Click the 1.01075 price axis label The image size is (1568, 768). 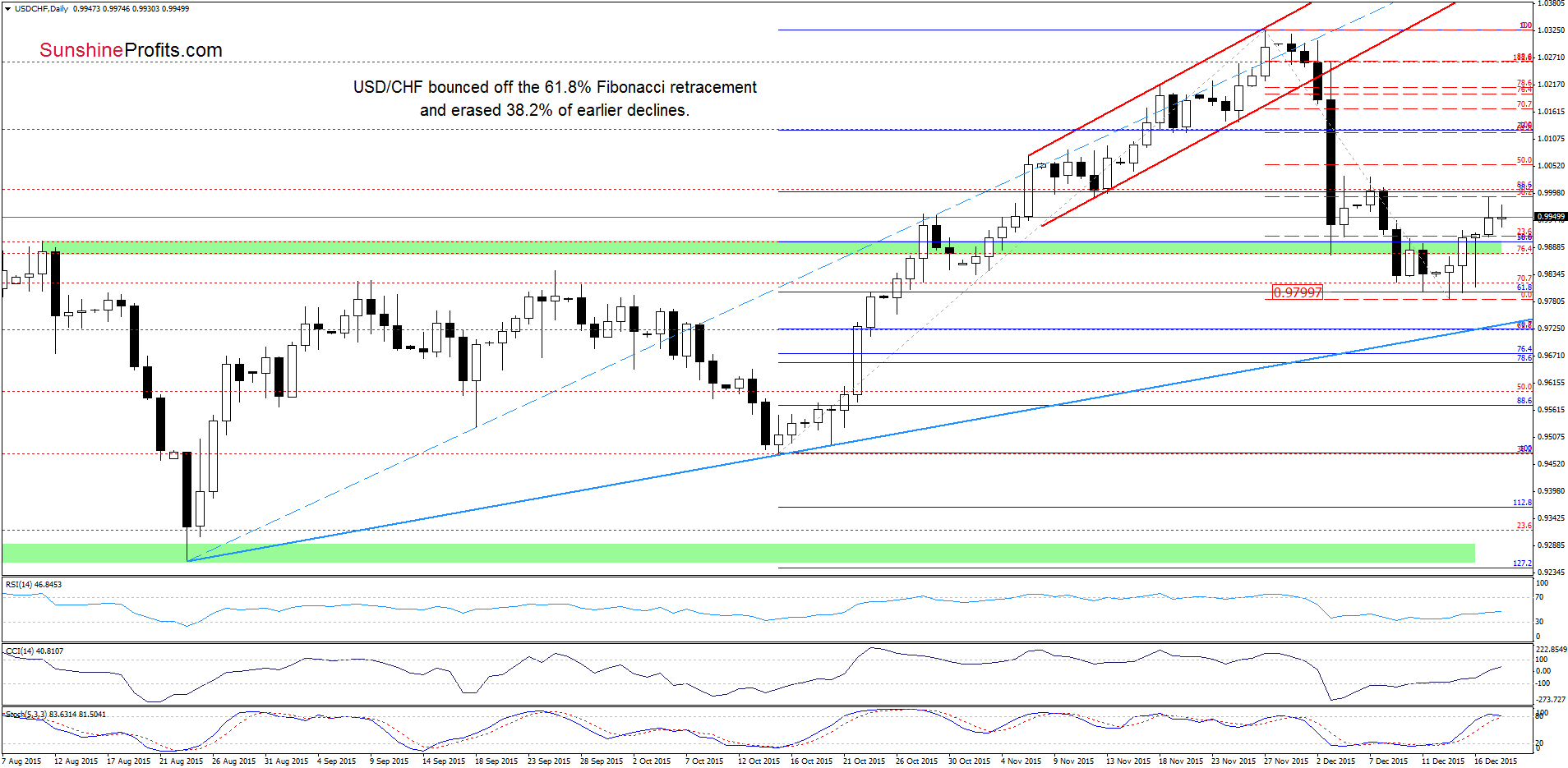click(x=1551, y=138)
